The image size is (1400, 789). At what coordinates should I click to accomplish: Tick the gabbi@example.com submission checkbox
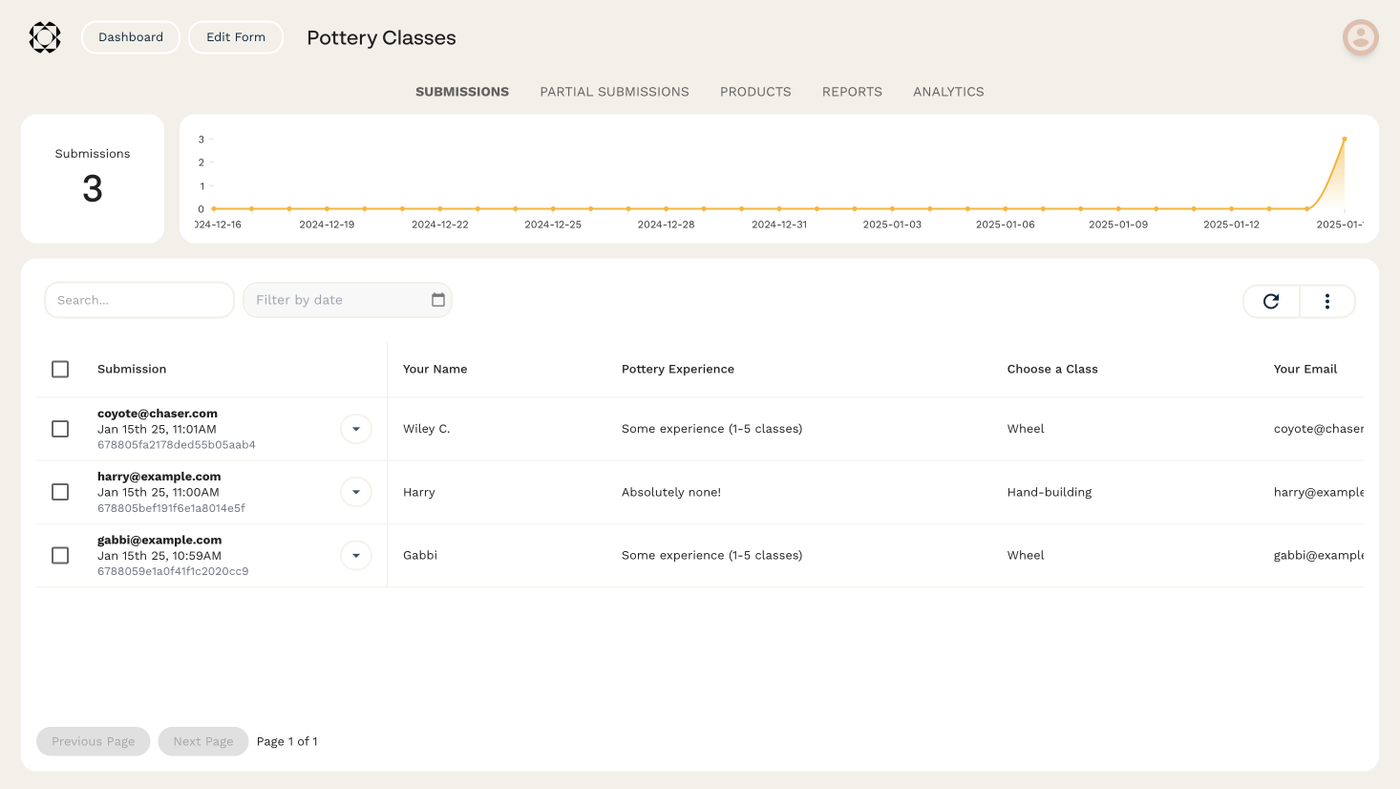[x=60, y=555]
